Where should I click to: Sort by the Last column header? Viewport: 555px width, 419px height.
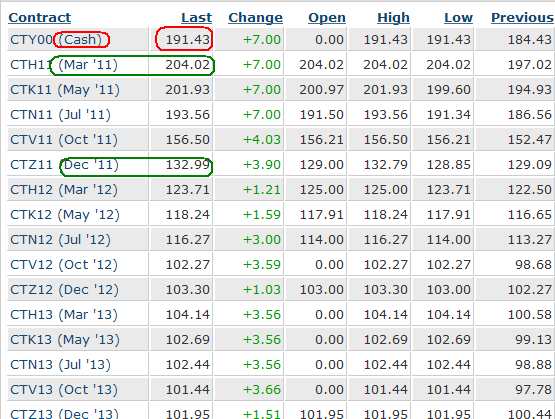[196, 18]
